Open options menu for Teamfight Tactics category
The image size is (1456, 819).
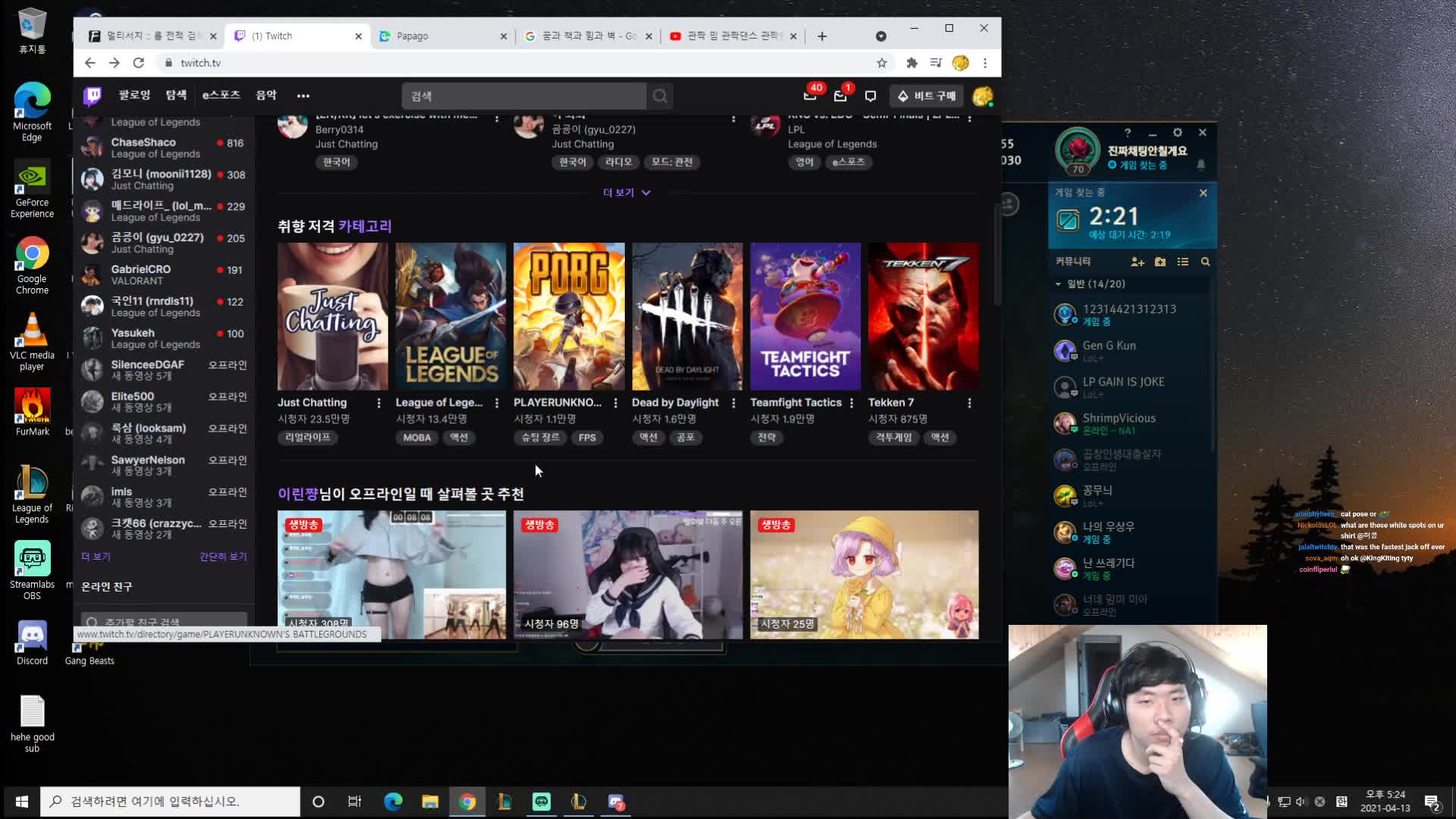point(852,403)
